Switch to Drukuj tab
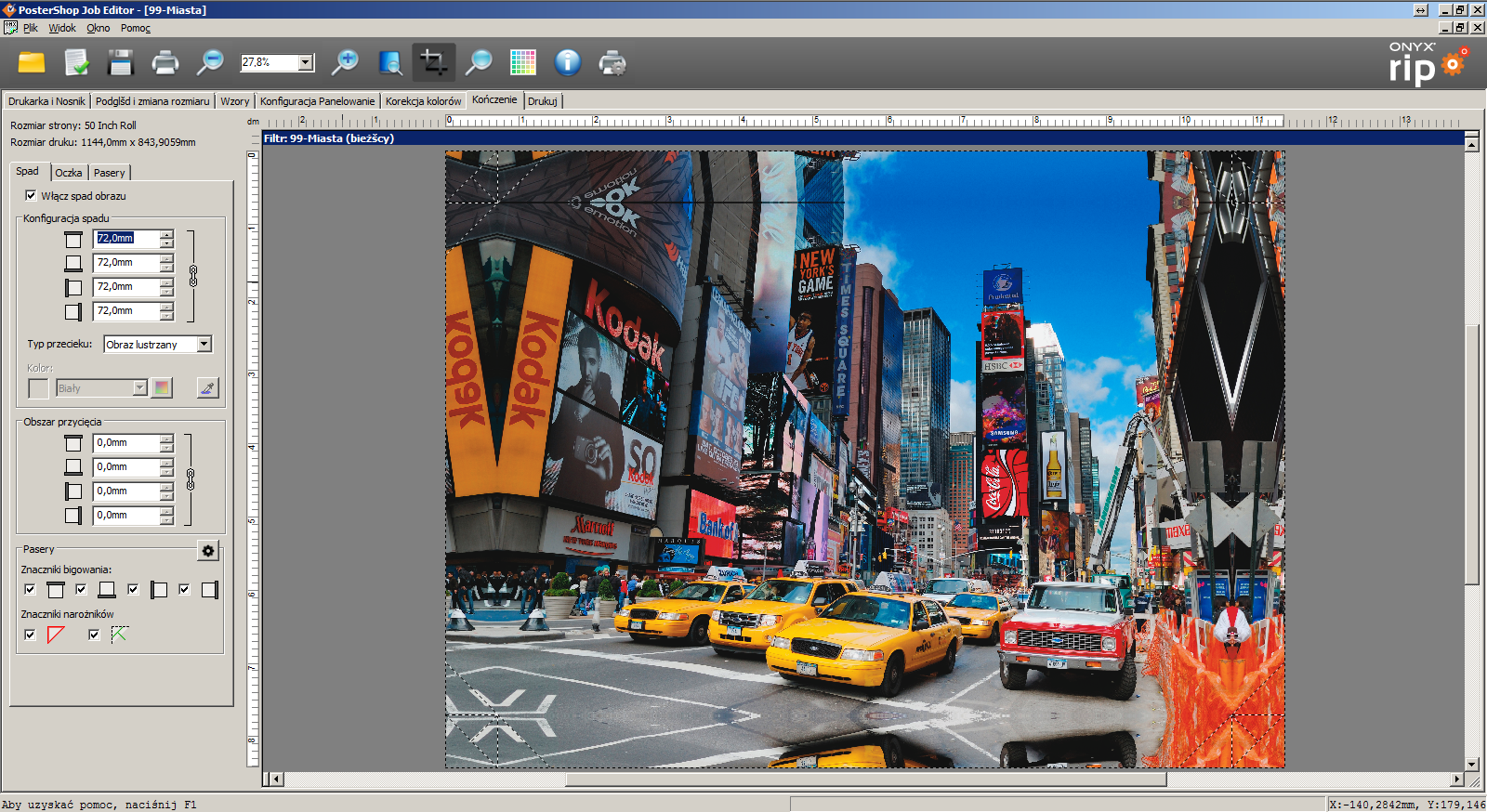This screenshot has height=812, width=1487. tap(543, 101)
